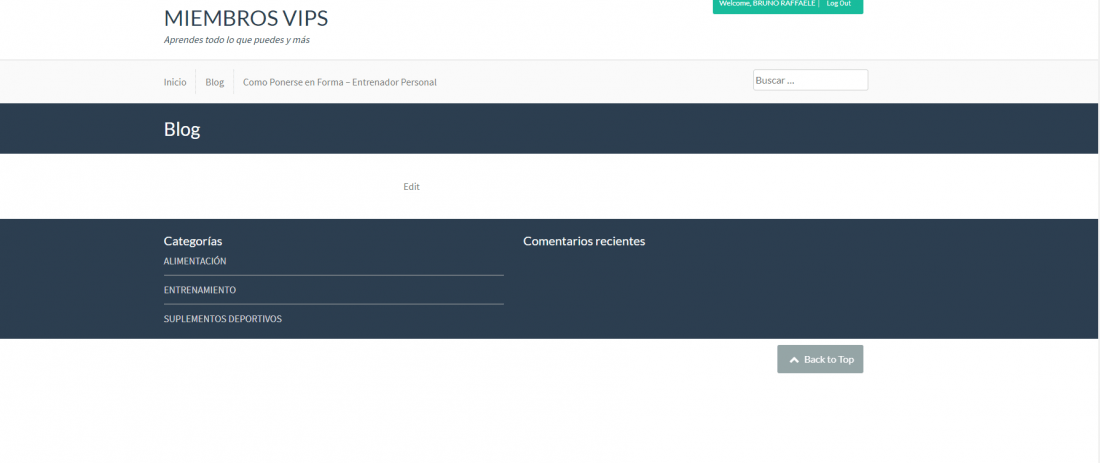Click the Categorías footer heading
This screenshot has height=463, width=1100.
coord(193,241)
